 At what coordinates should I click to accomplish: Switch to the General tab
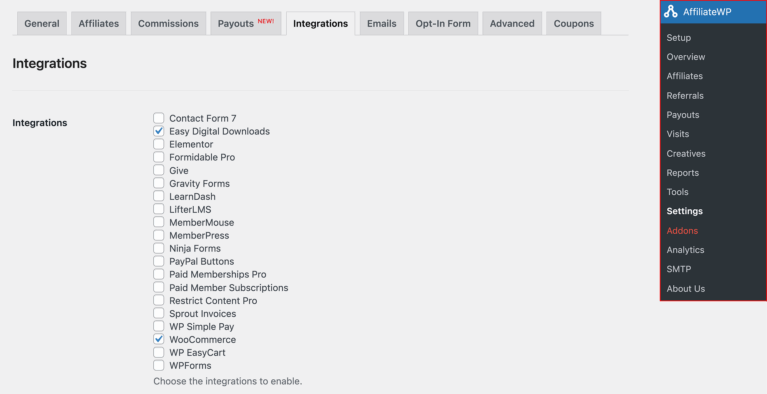pos(42,23)
